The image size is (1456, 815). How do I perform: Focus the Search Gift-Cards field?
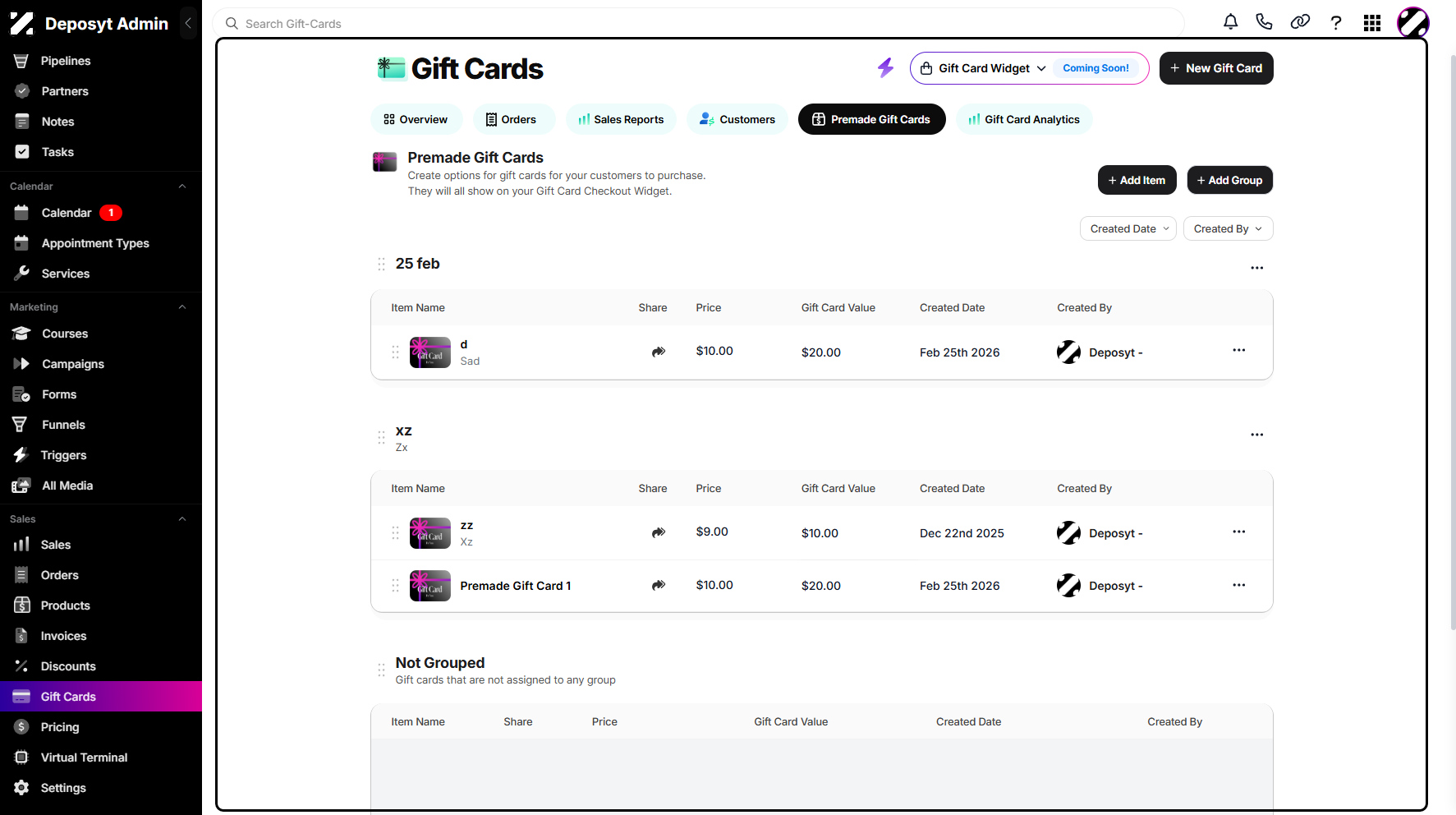coord(698,24)
